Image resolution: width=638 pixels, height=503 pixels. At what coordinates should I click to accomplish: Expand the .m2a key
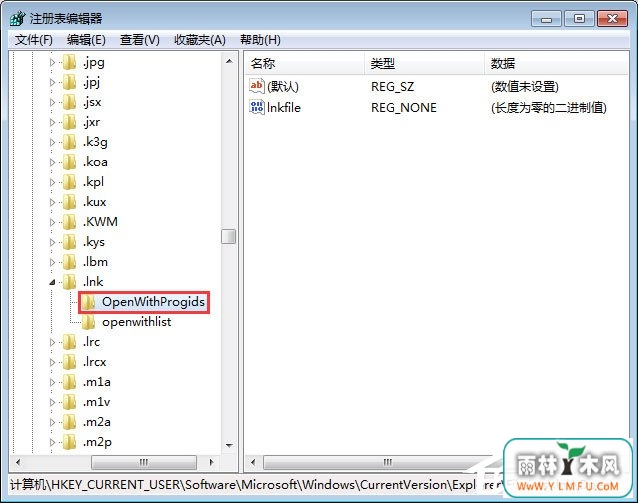tap(52, 422)
